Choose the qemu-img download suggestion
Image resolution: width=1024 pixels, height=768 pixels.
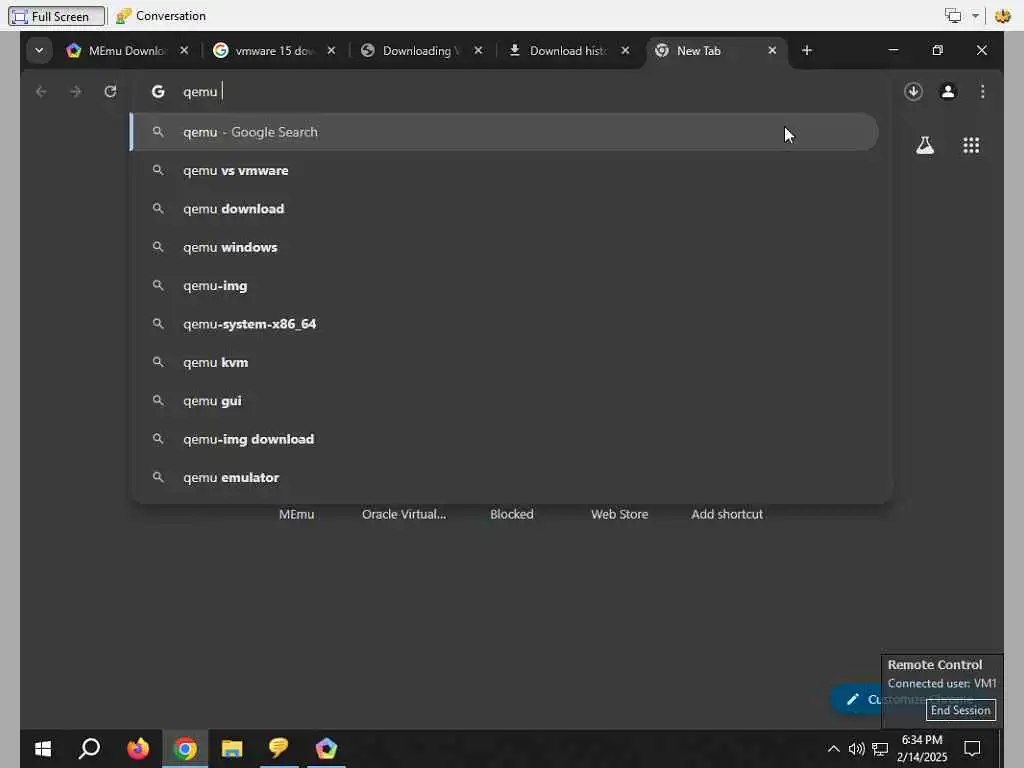(504, 440)
